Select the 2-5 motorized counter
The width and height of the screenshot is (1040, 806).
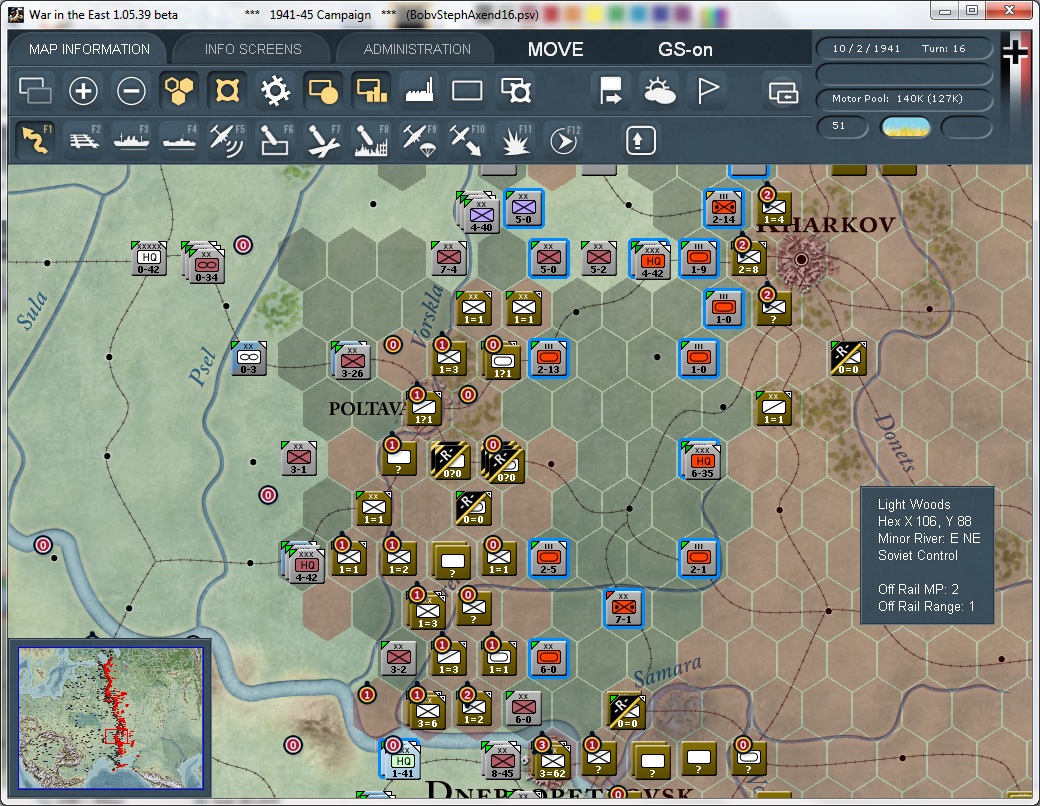coord(549,558)
